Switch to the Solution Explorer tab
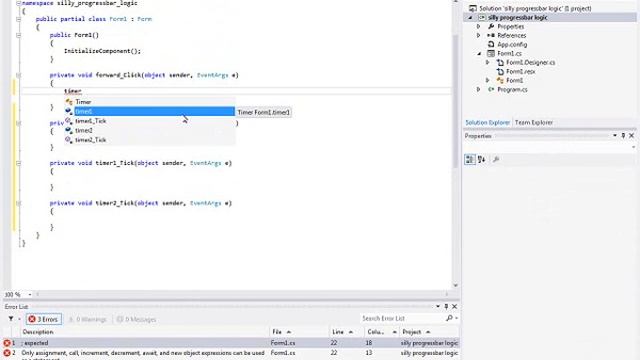 click(x=487, y=122)
